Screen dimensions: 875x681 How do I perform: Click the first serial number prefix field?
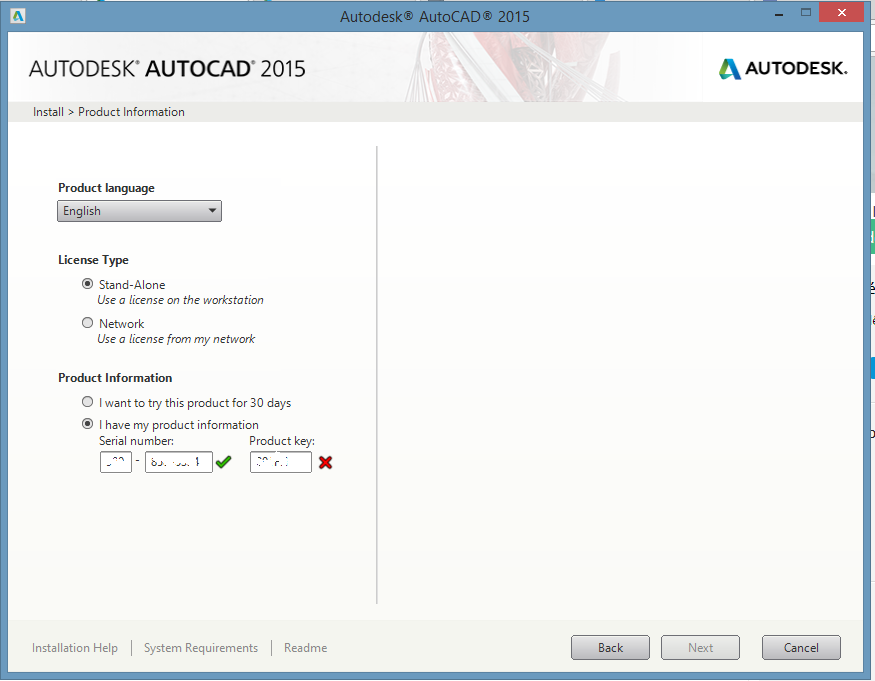116,462
